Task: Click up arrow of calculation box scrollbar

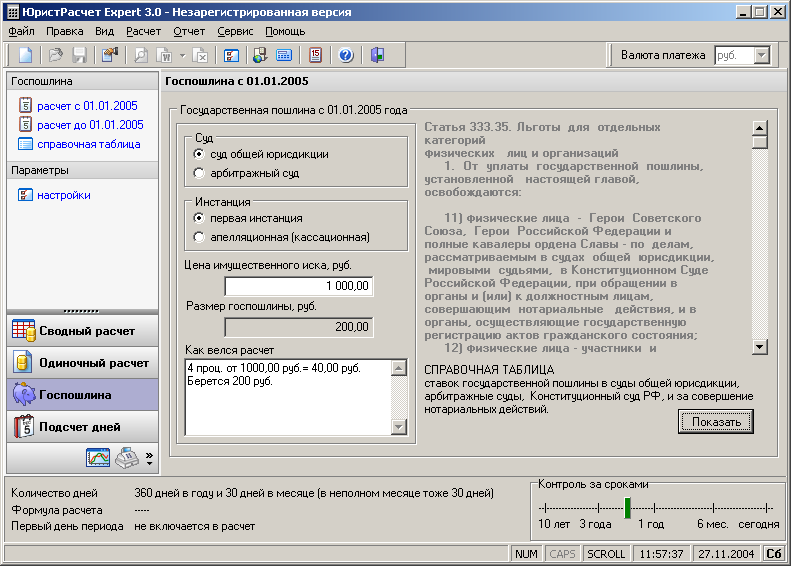Action: [x=399, y=368]
